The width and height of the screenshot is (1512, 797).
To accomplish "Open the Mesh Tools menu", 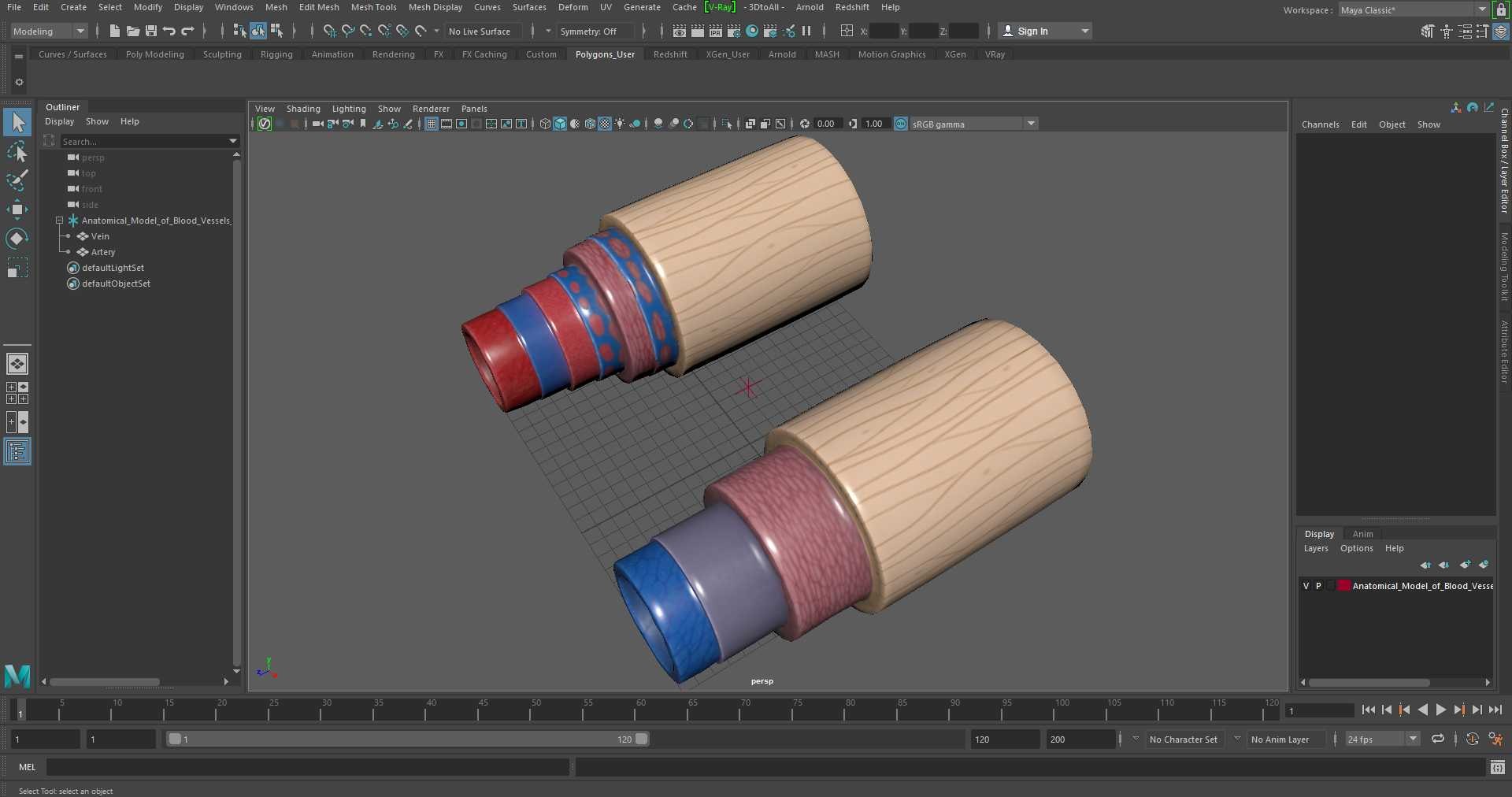I will point(373,7).
